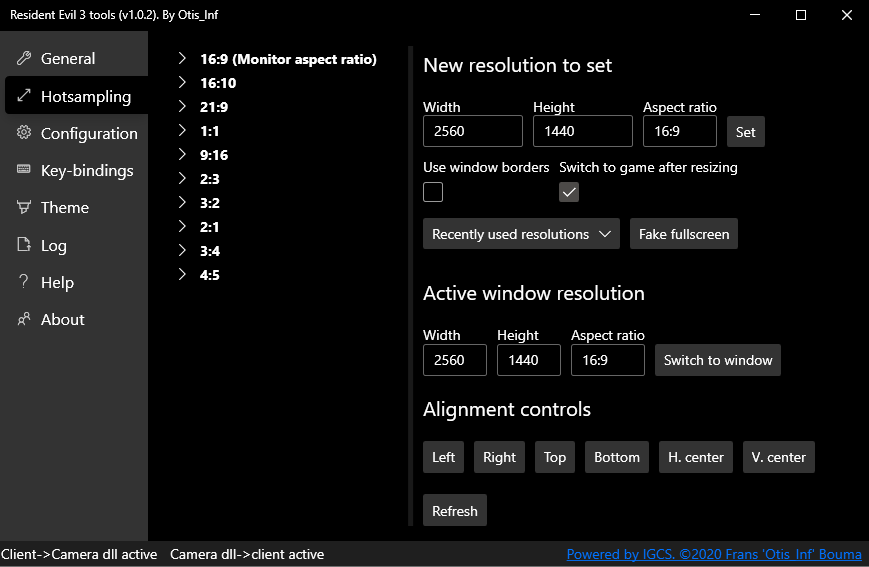This screenshot has height=567, width=869.
Task: Click the new resolution Aspect ratio field
Action: (679, 131)
